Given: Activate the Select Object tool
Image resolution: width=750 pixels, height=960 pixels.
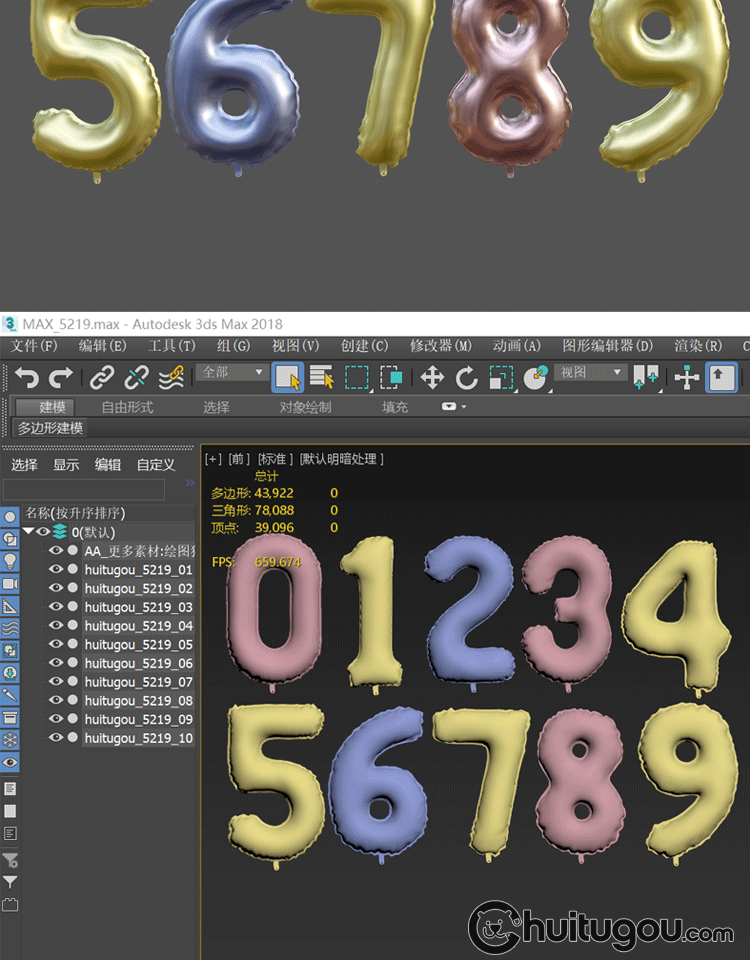Looking at the screenshot, I should (288, 377).
